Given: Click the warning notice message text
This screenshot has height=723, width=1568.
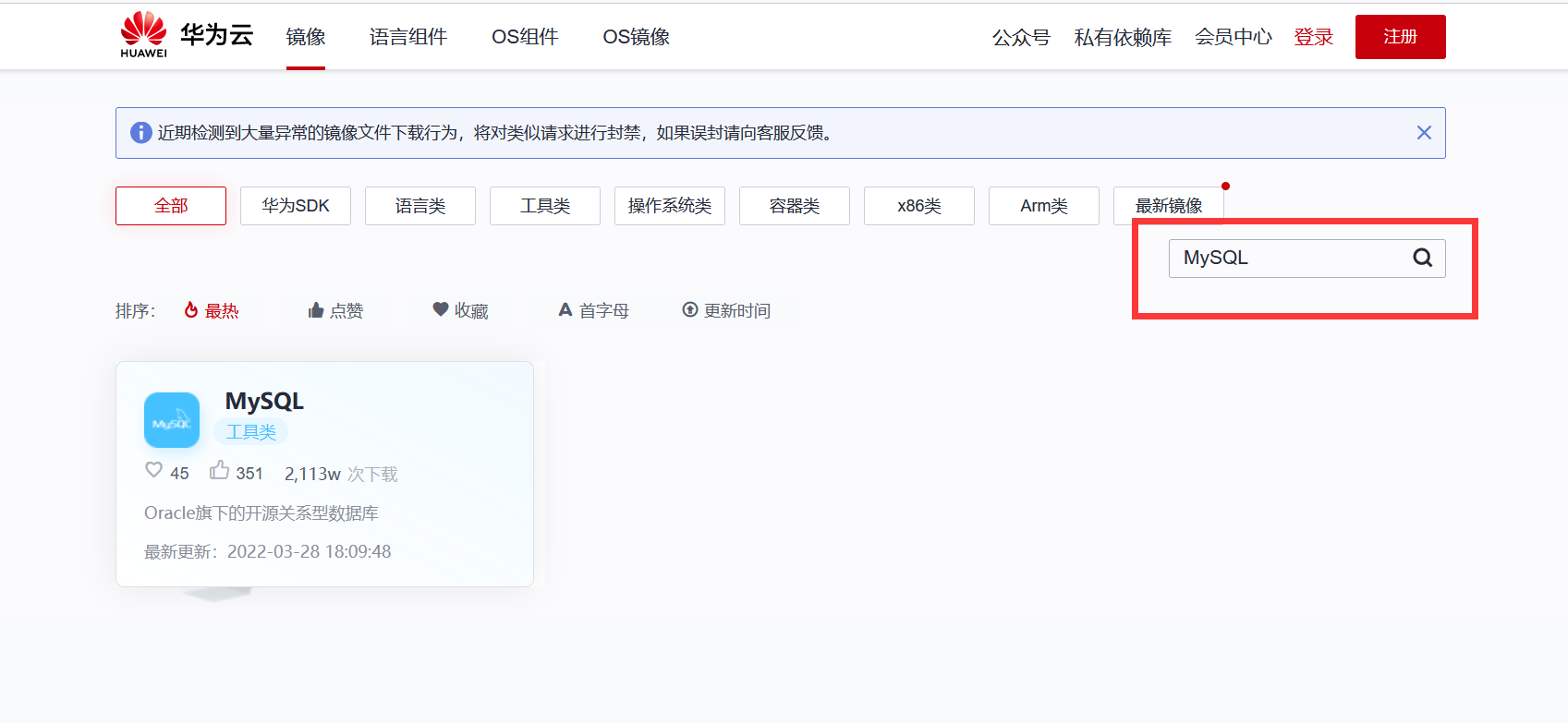Looking at the screenshot, I should point(496,133).
